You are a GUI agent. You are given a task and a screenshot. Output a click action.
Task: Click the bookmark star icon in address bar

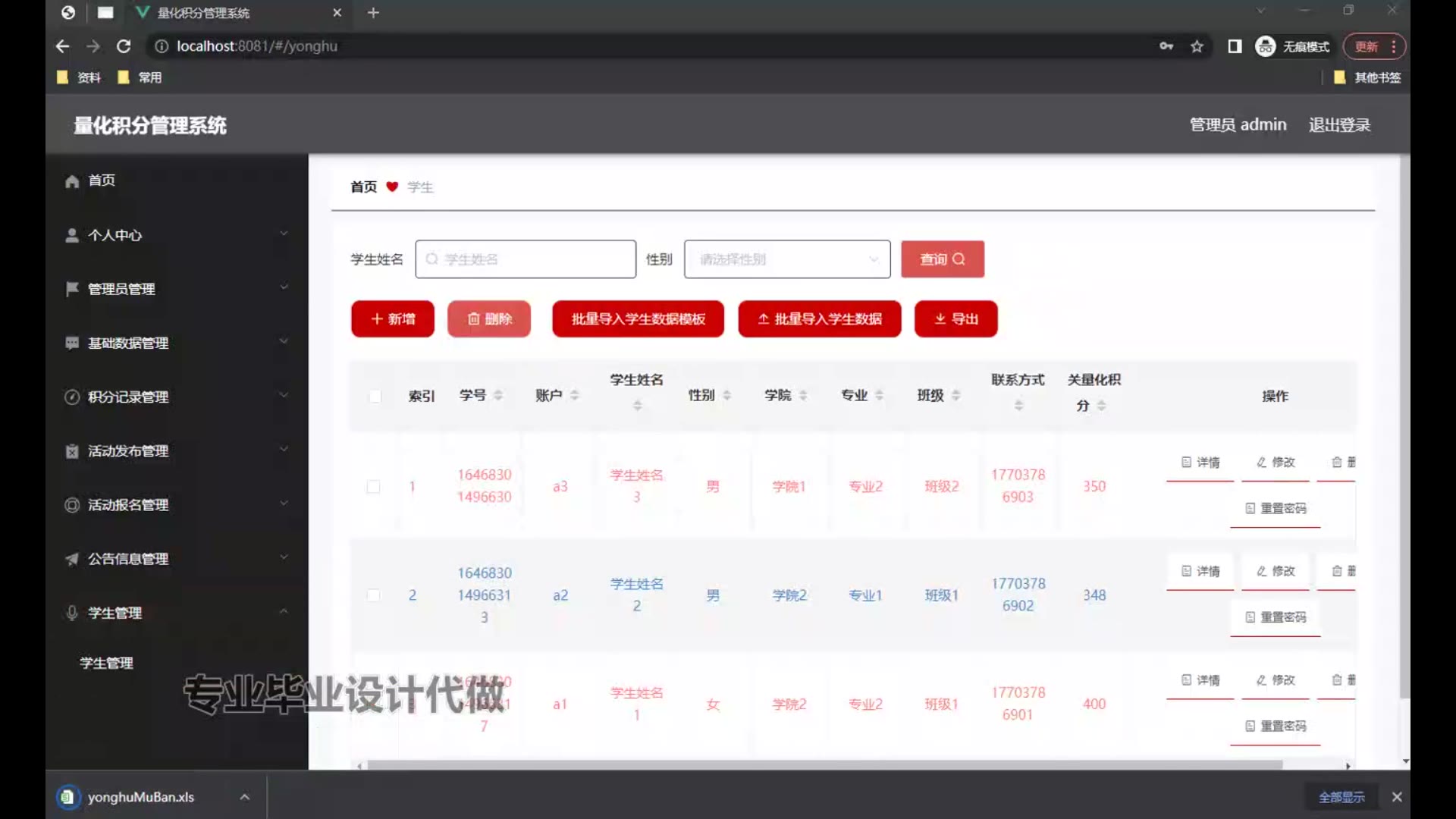(x=1197, y=47)
